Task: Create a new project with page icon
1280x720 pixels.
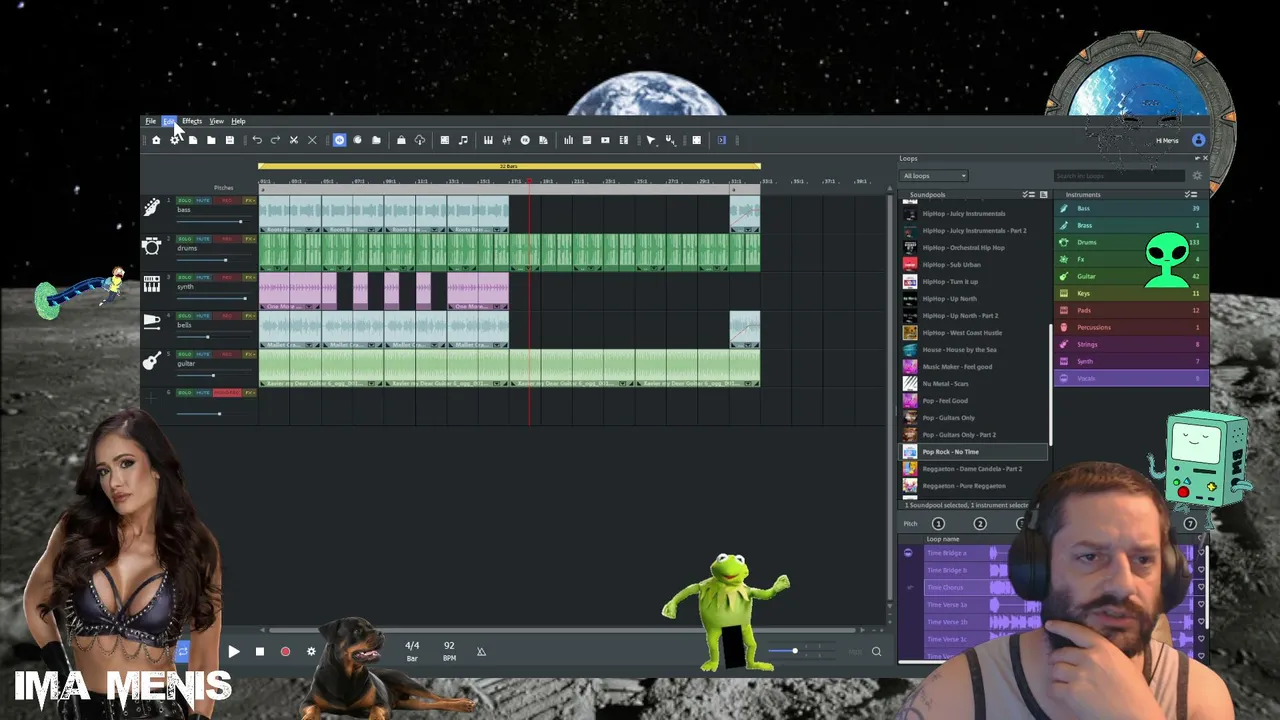Action: point(193,140)
